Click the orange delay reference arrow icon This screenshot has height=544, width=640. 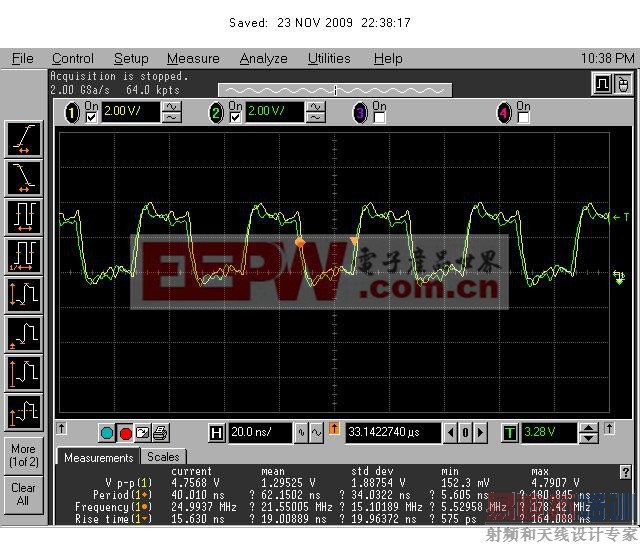[x=334, y=429]
